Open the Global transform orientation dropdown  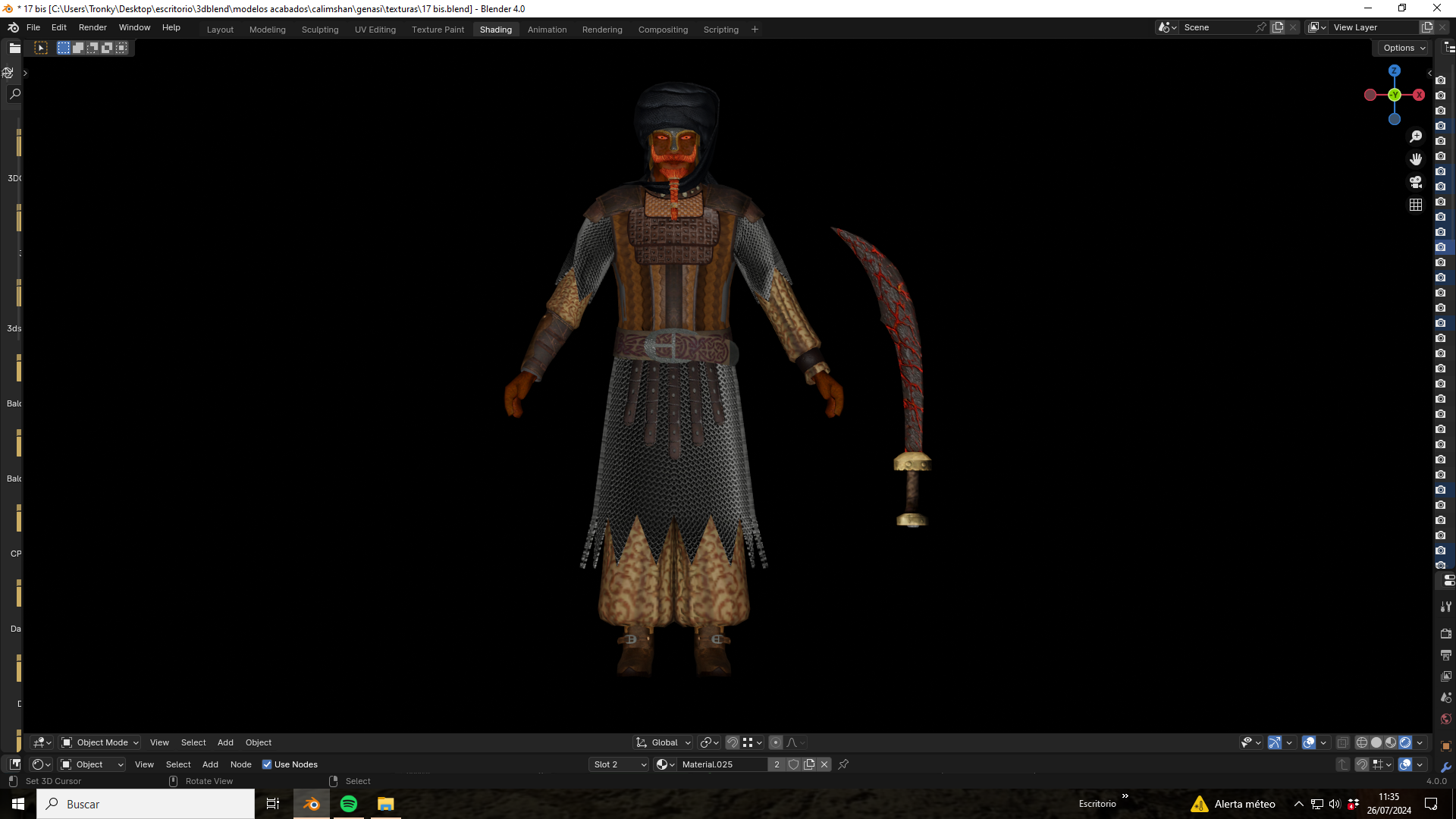(664, 742)
